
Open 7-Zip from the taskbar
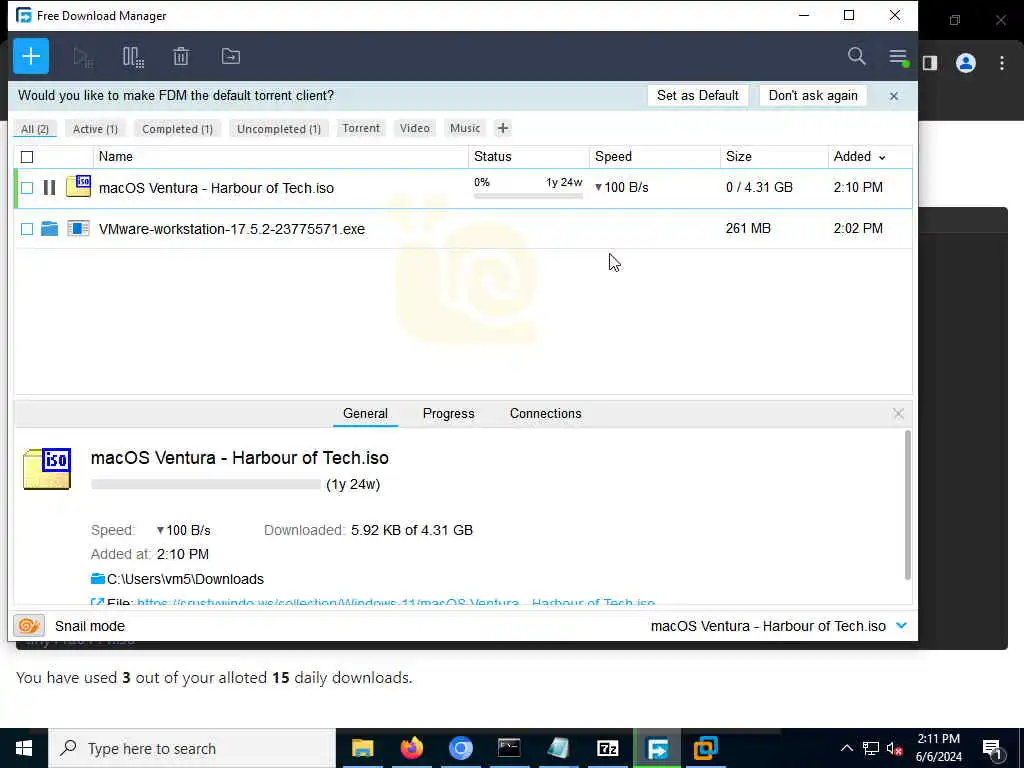(x=607, y=748)
